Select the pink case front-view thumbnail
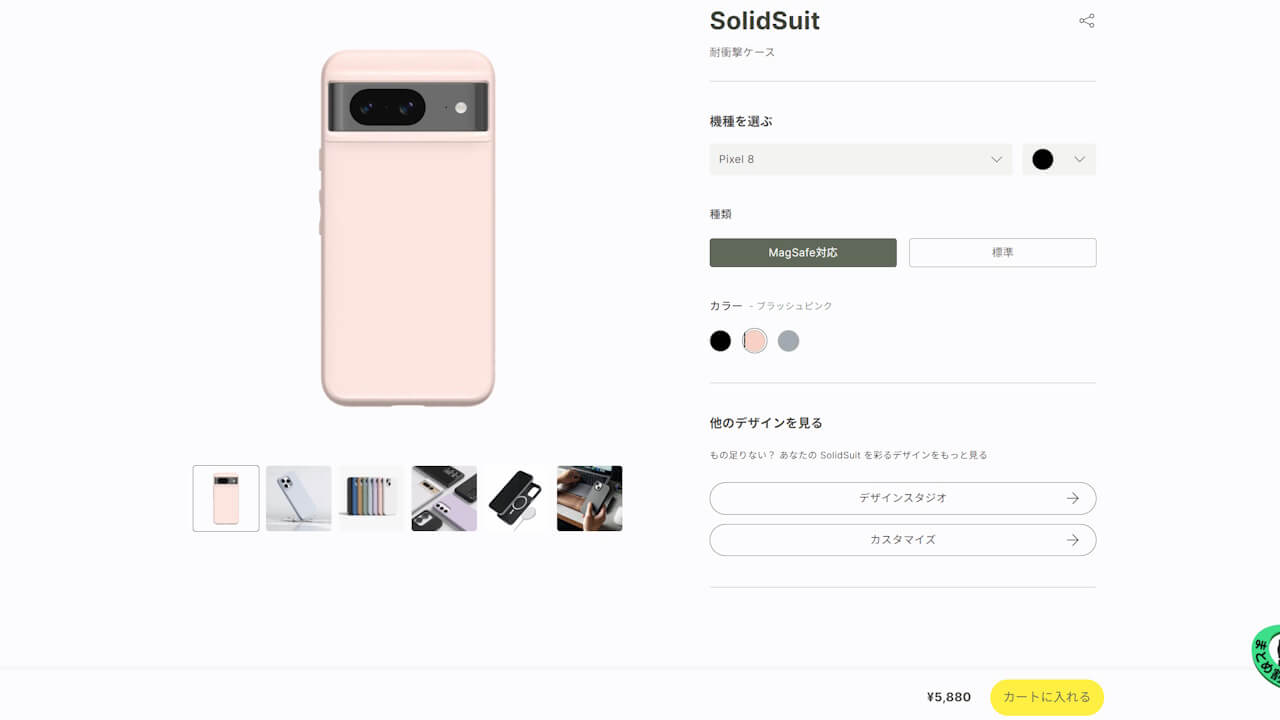The image size is (1280, 720). (x=225, y=498)
